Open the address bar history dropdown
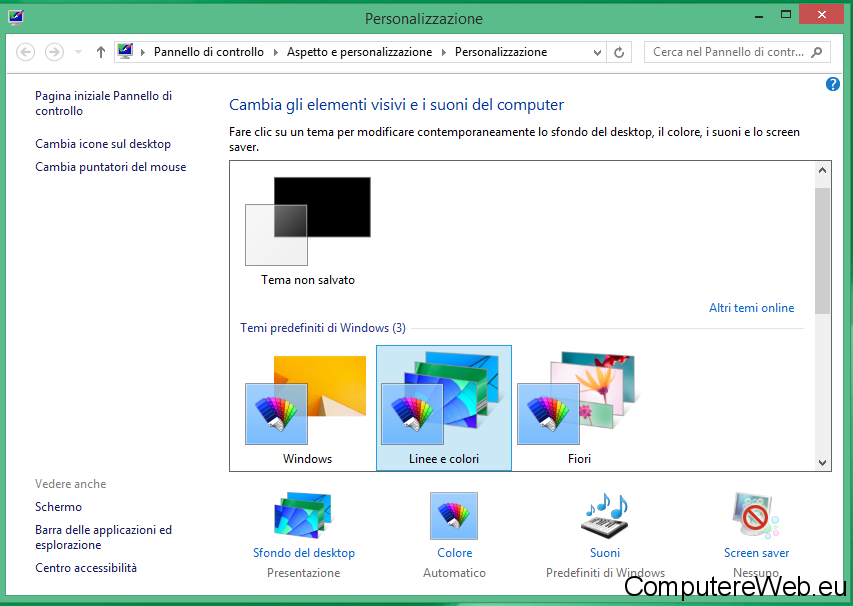This screenshot has height=606, width=853. click(597, 53)
